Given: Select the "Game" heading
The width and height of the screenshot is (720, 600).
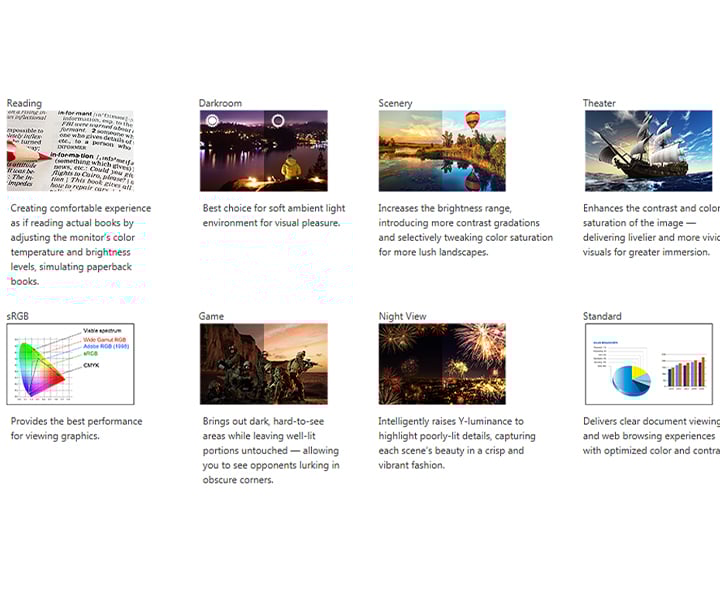Looking at the screenshot, I should (x=212, y=316).
